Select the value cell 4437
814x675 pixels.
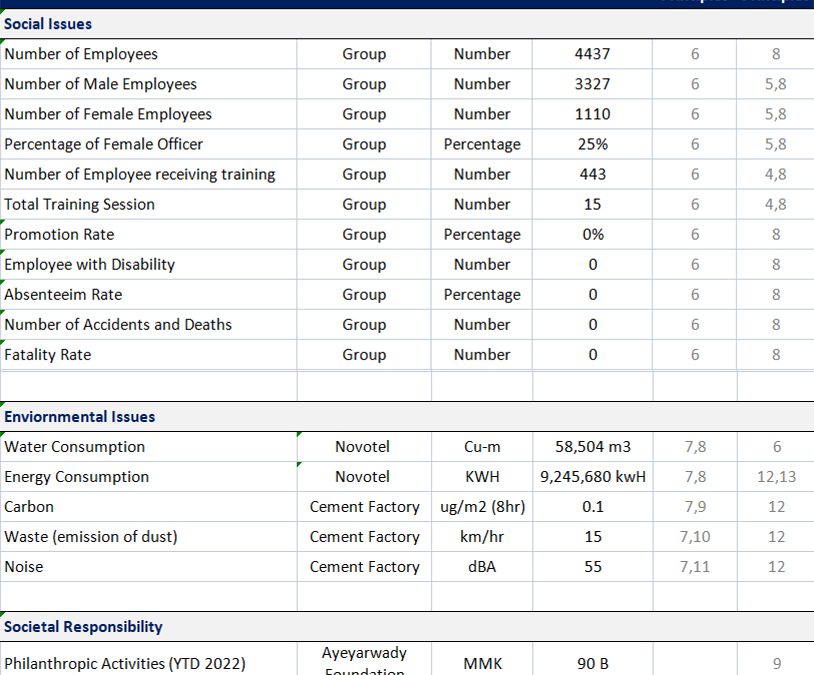(592, 54)
